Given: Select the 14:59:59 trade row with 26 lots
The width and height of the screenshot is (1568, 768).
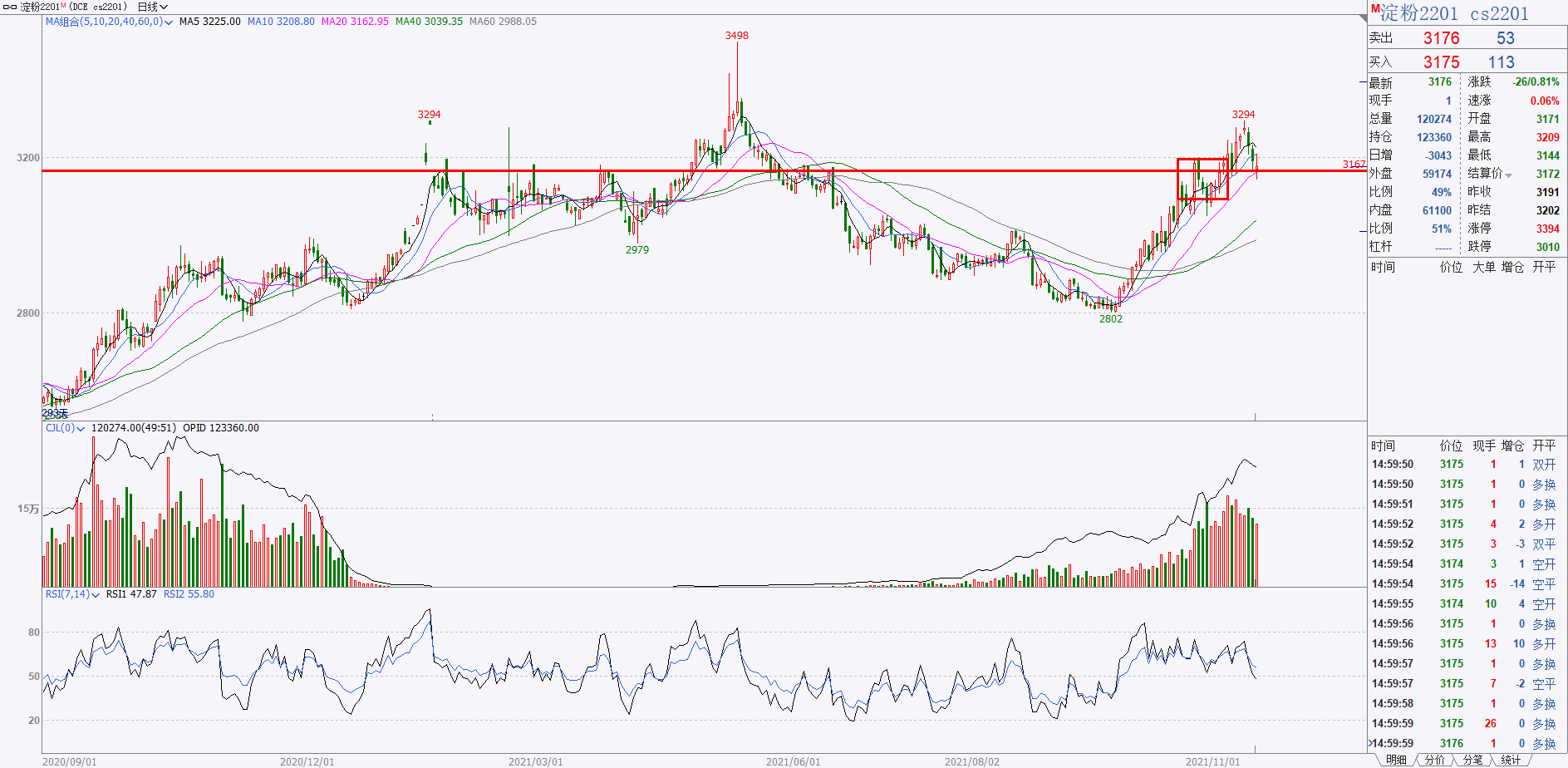Looking at the screenshot, I should pyautogui.click(x=1467, y=724).
